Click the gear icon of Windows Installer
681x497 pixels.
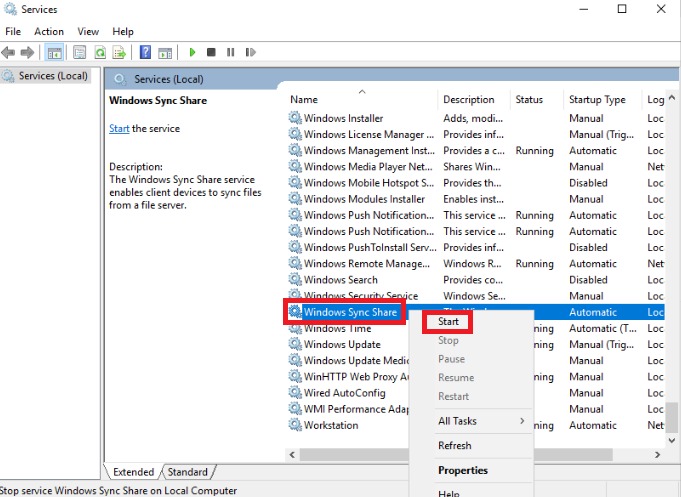(x=295, y=118)
